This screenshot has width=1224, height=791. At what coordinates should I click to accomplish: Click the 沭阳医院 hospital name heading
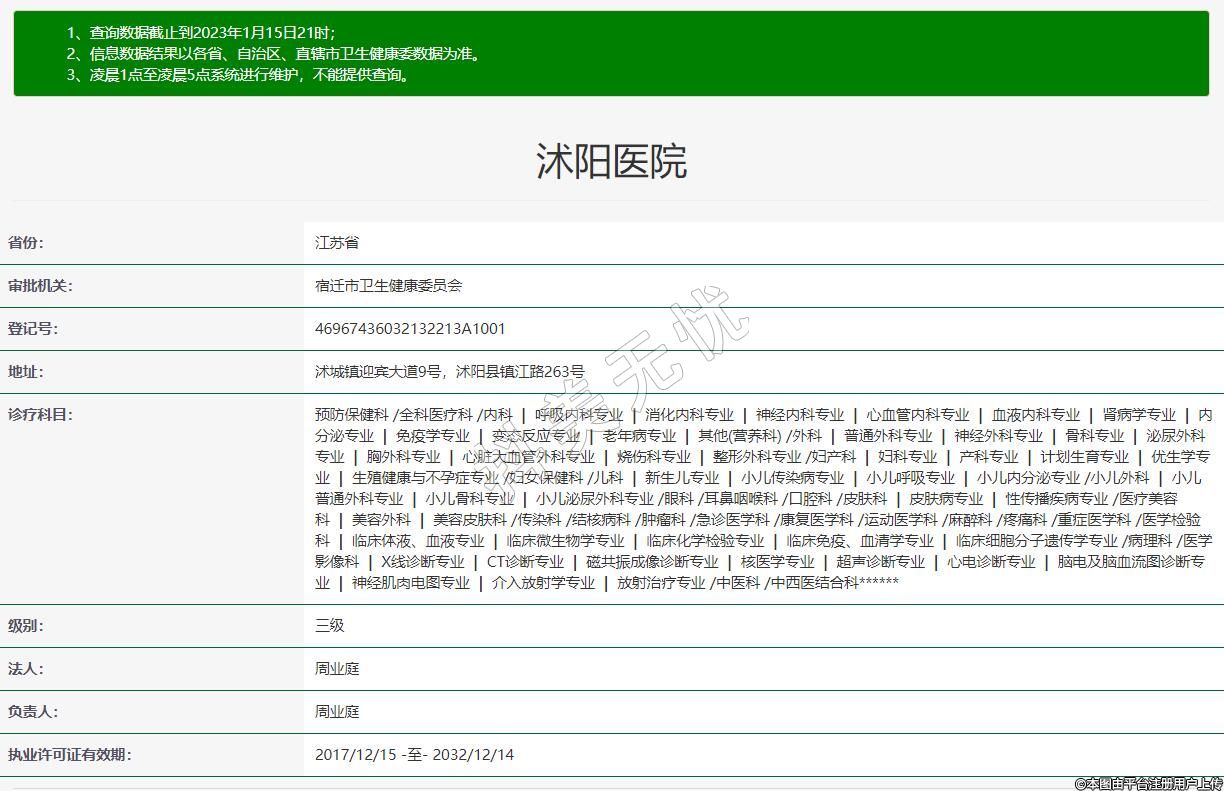pyautogui.click(x=611, y=161)
